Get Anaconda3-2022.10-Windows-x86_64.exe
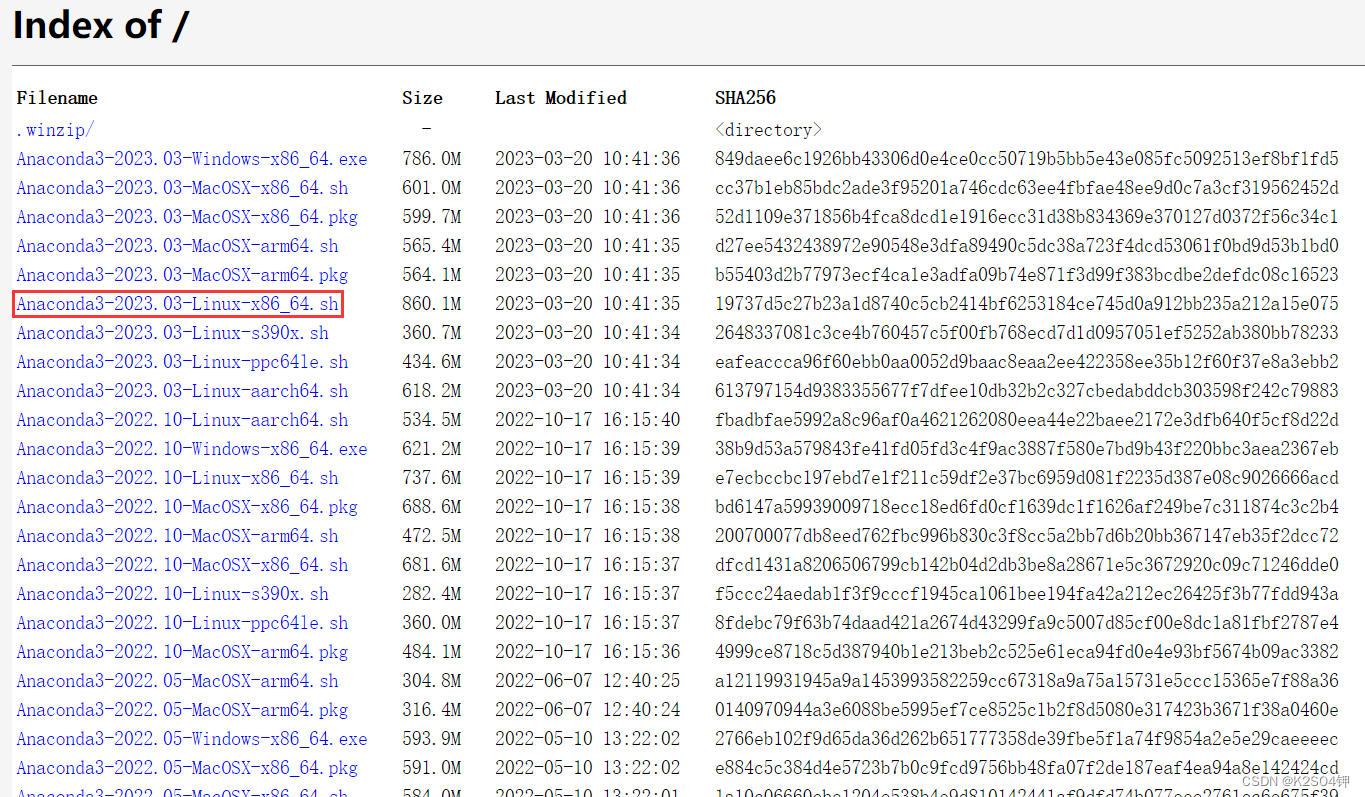Viewport: 1365px width, 797px height. [x=192, y=449]
